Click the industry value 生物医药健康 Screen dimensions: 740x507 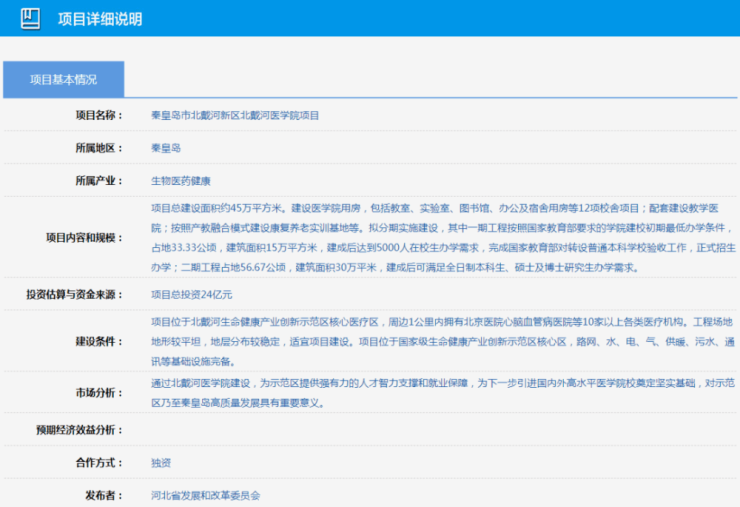[181, 181]
